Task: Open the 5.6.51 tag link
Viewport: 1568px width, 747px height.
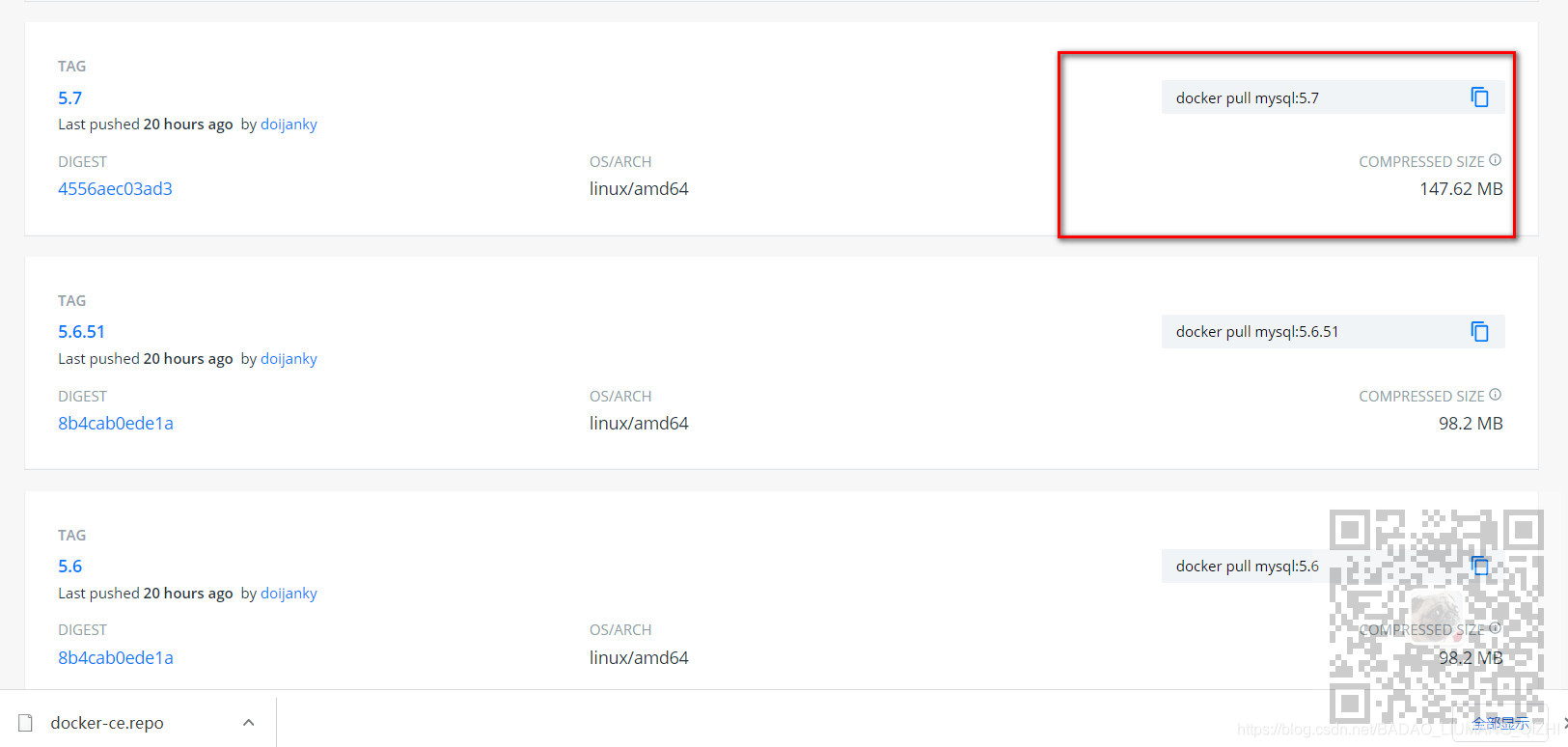Action: [81, 332]
